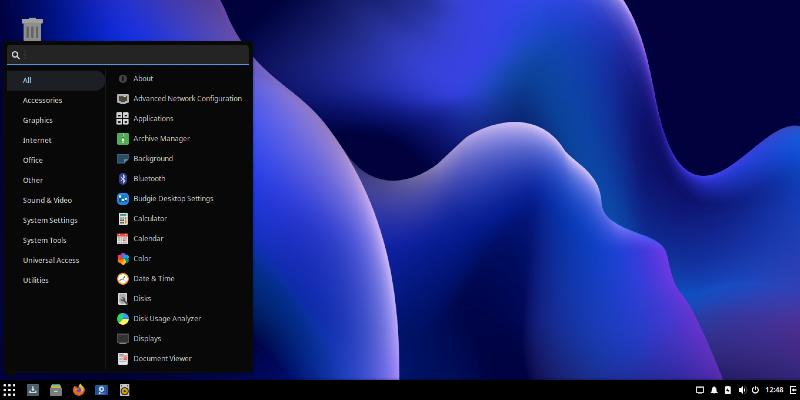Open Budgie Desktop Settings
800x400 pixels.
173,198
